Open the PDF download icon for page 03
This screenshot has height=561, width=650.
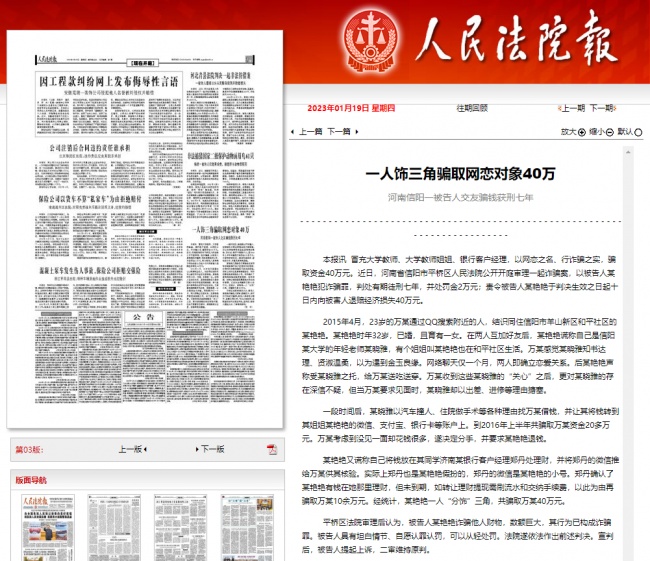point(272,449)
